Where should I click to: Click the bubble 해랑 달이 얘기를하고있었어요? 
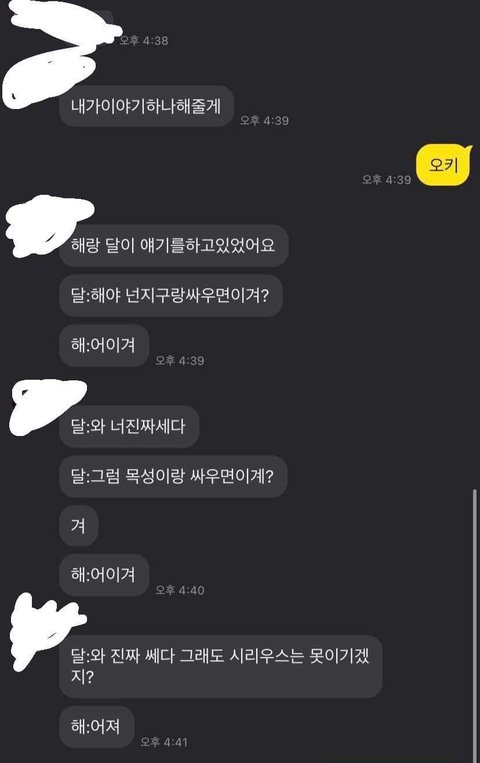174,245
